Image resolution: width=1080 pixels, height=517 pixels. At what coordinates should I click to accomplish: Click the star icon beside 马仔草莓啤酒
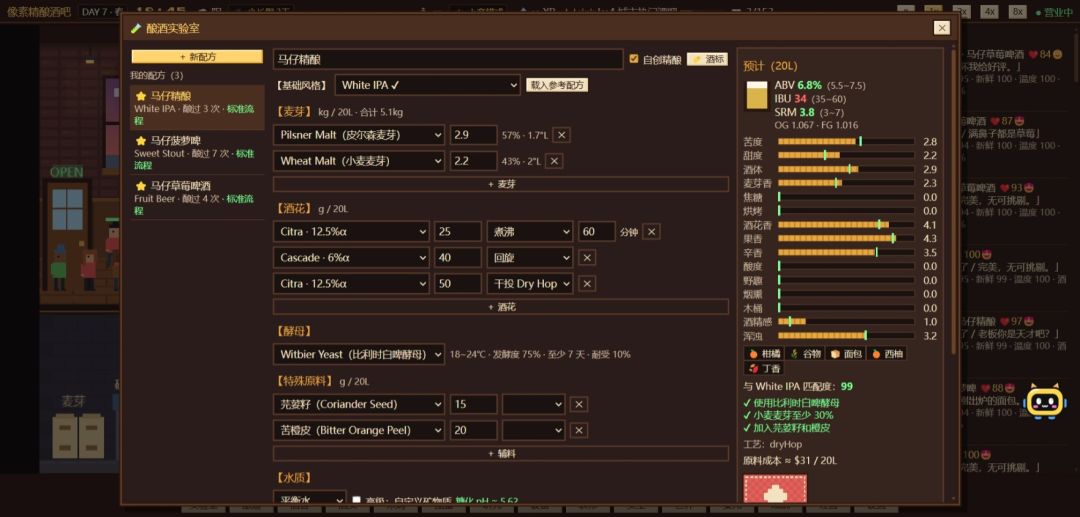141,186
